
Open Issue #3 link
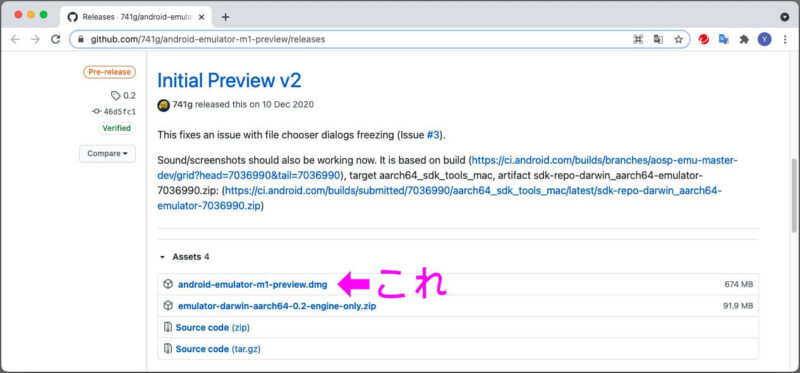coord(433,136)
